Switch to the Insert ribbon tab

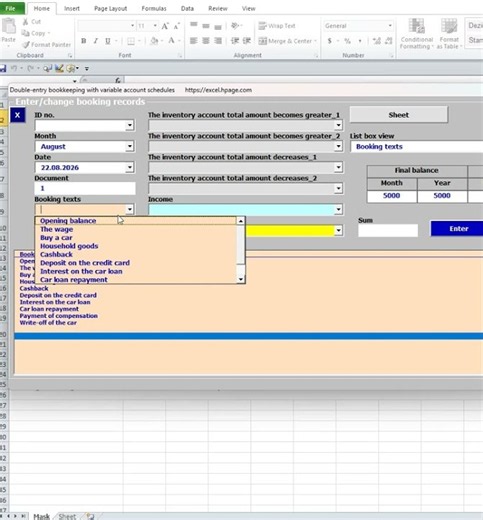pyautogui.click(x=72, y=9)
